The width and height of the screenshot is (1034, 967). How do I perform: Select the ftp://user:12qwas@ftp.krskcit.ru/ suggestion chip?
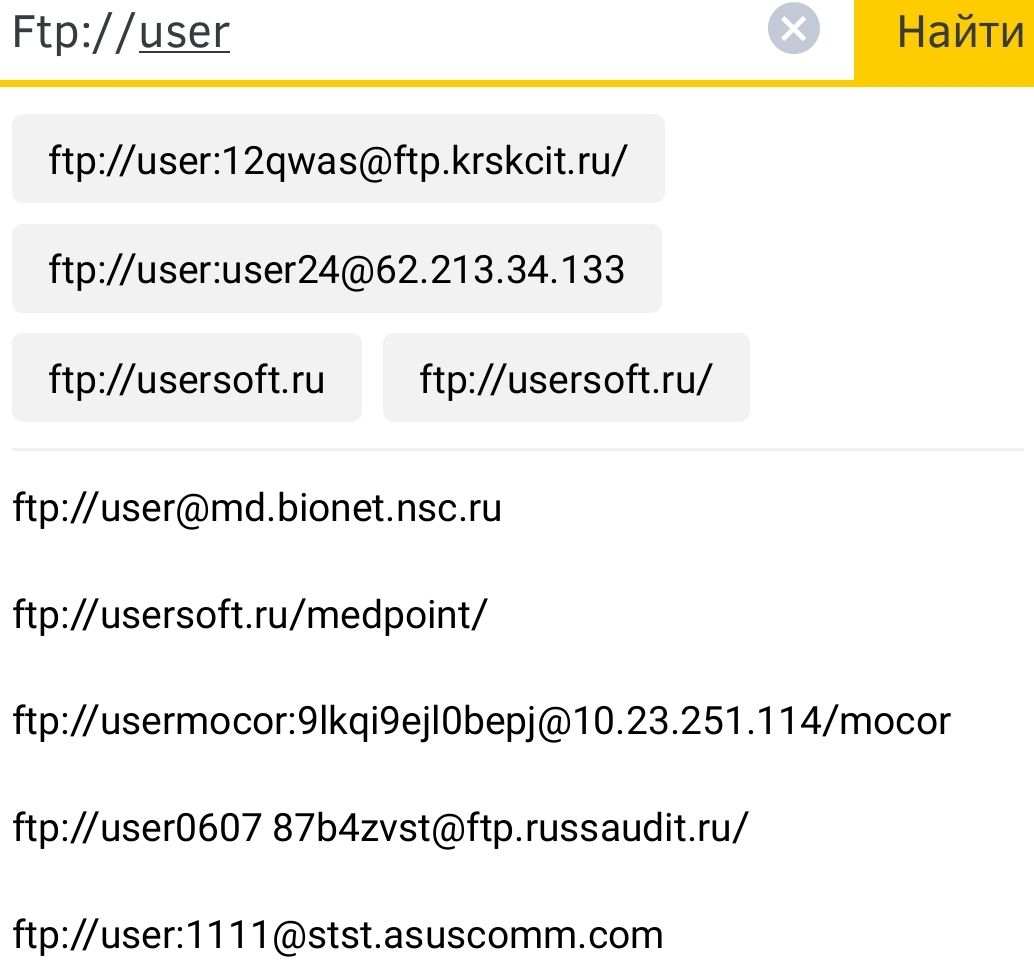pyautogui.click(x=338, y=159)
